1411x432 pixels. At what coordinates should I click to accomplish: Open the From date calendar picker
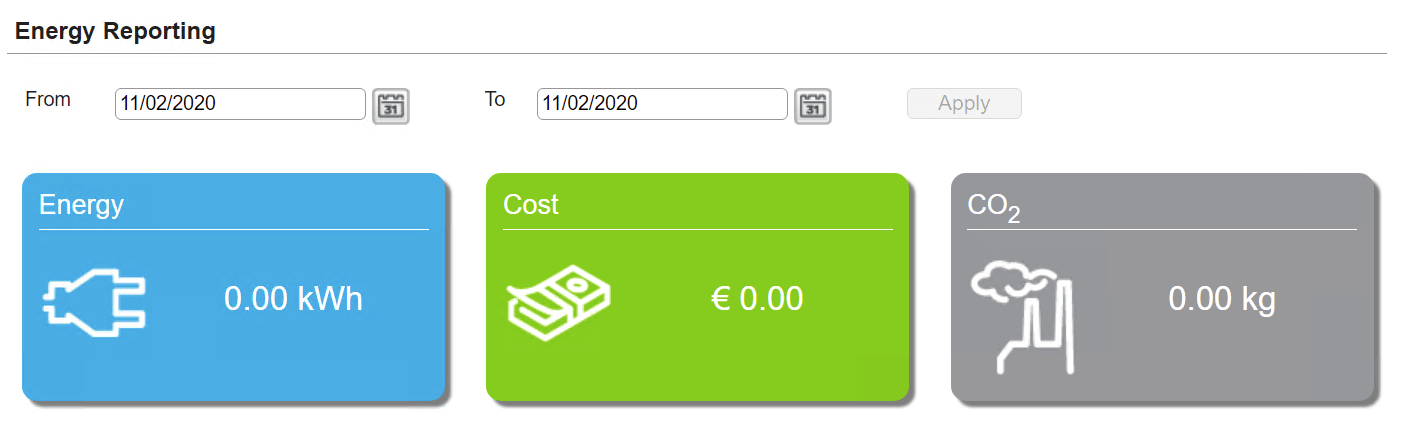391,105
